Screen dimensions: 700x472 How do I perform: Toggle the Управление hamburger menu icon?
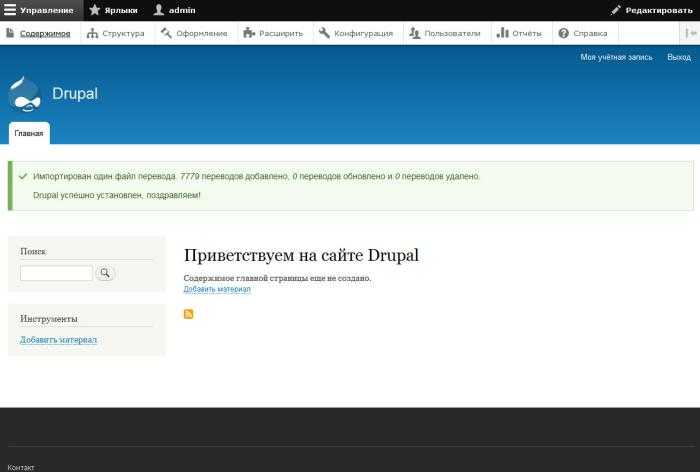pos(9,10)
